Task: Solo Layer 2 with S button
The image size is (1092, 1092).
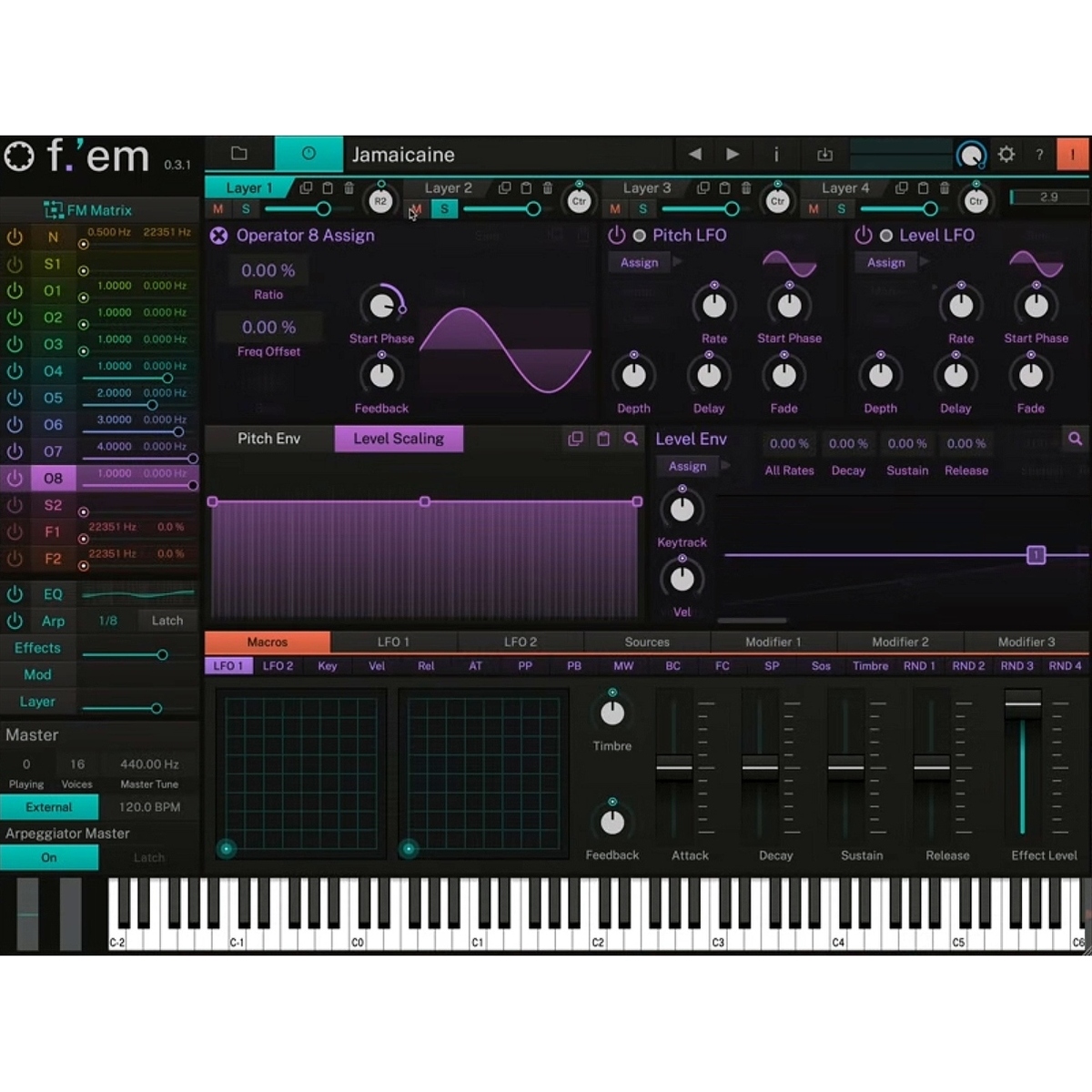Action: point(444,209)
